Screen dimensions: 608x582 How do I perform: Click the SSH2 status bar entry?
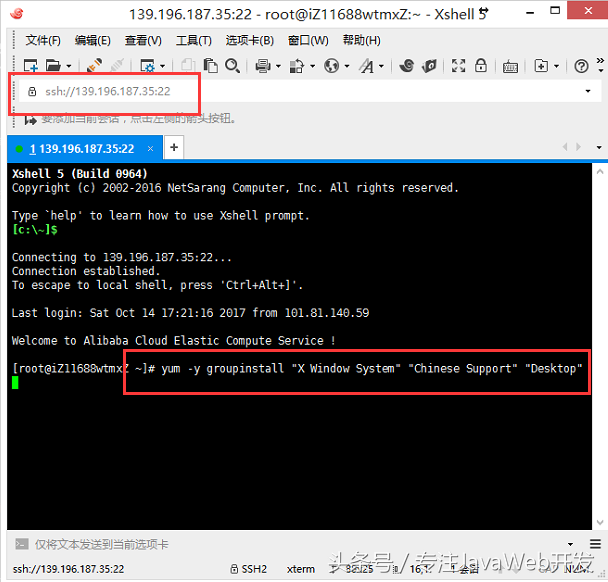coord(249,569)
